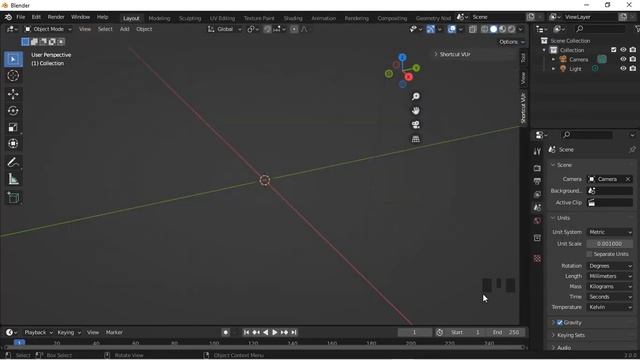Toggle X-ray mode
640x360 pixels.
(473, 29)
